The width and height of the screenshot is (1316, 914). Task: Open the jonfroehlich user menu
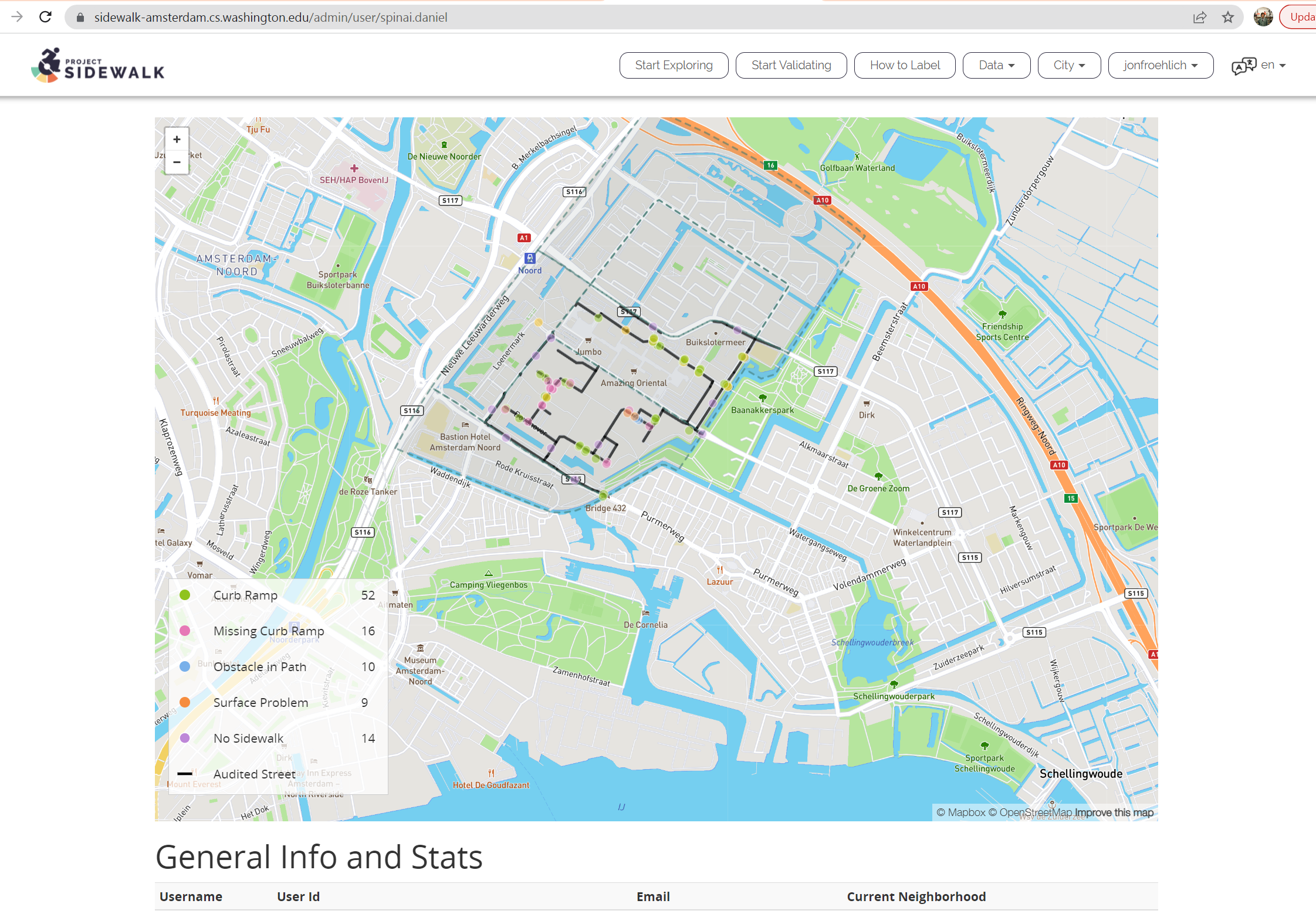[1160, 65]
